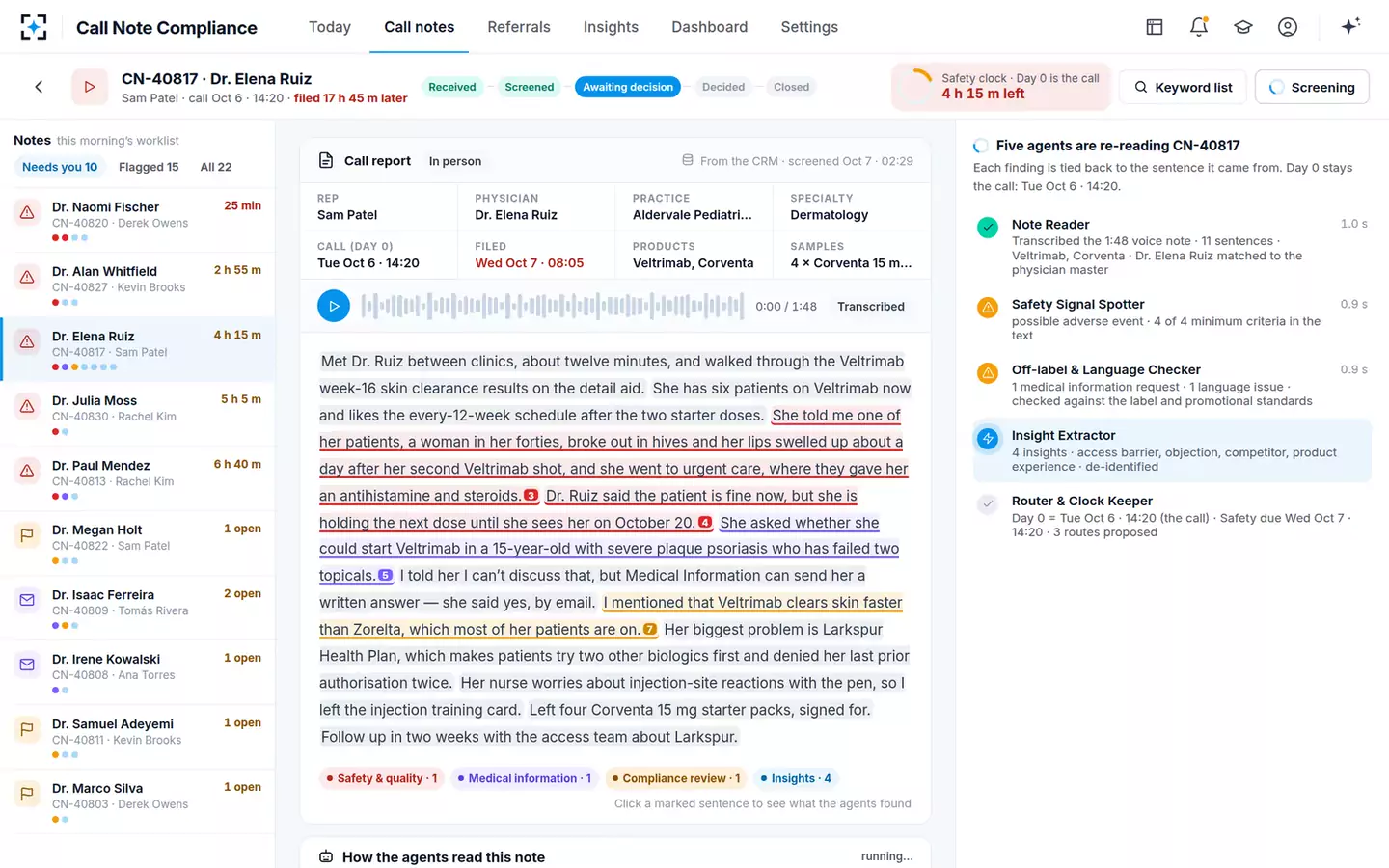Click the red marker 4 in the note text
1389x868 pixels.
pos(705,523)
